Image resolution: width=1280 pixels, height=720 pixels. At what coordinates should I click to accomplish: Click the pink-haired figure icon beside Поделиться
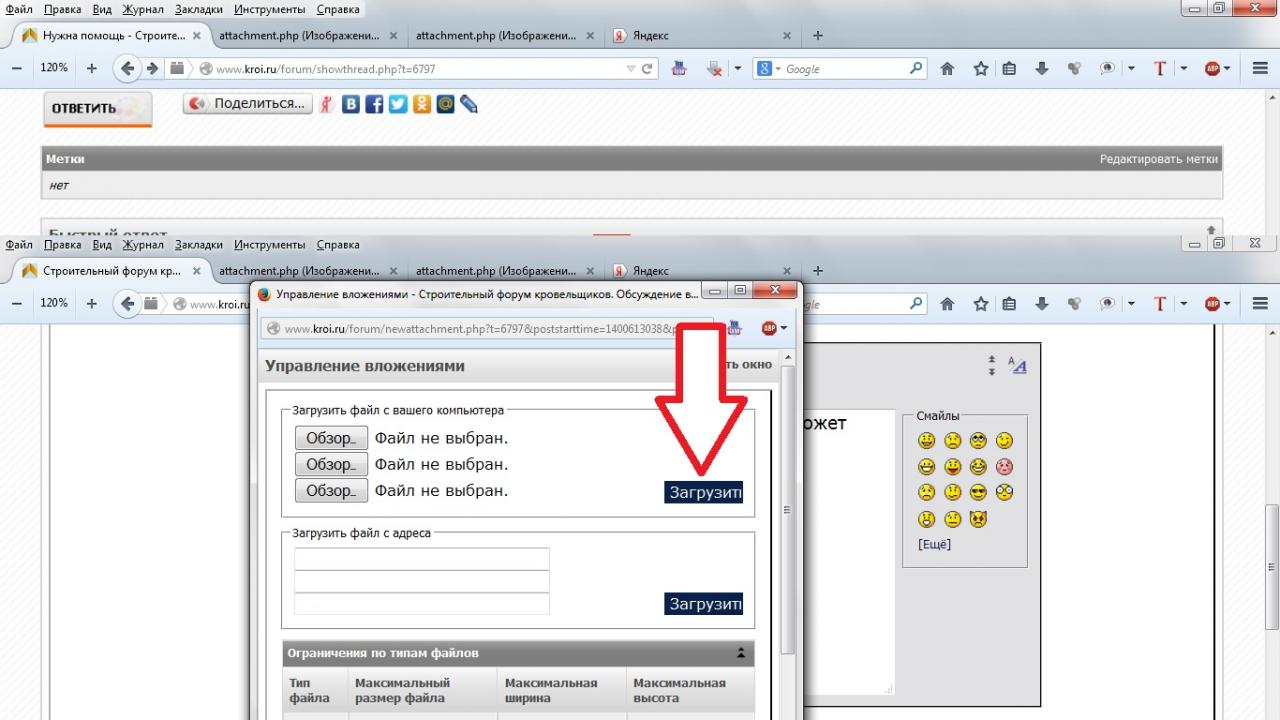pos(326,104)
